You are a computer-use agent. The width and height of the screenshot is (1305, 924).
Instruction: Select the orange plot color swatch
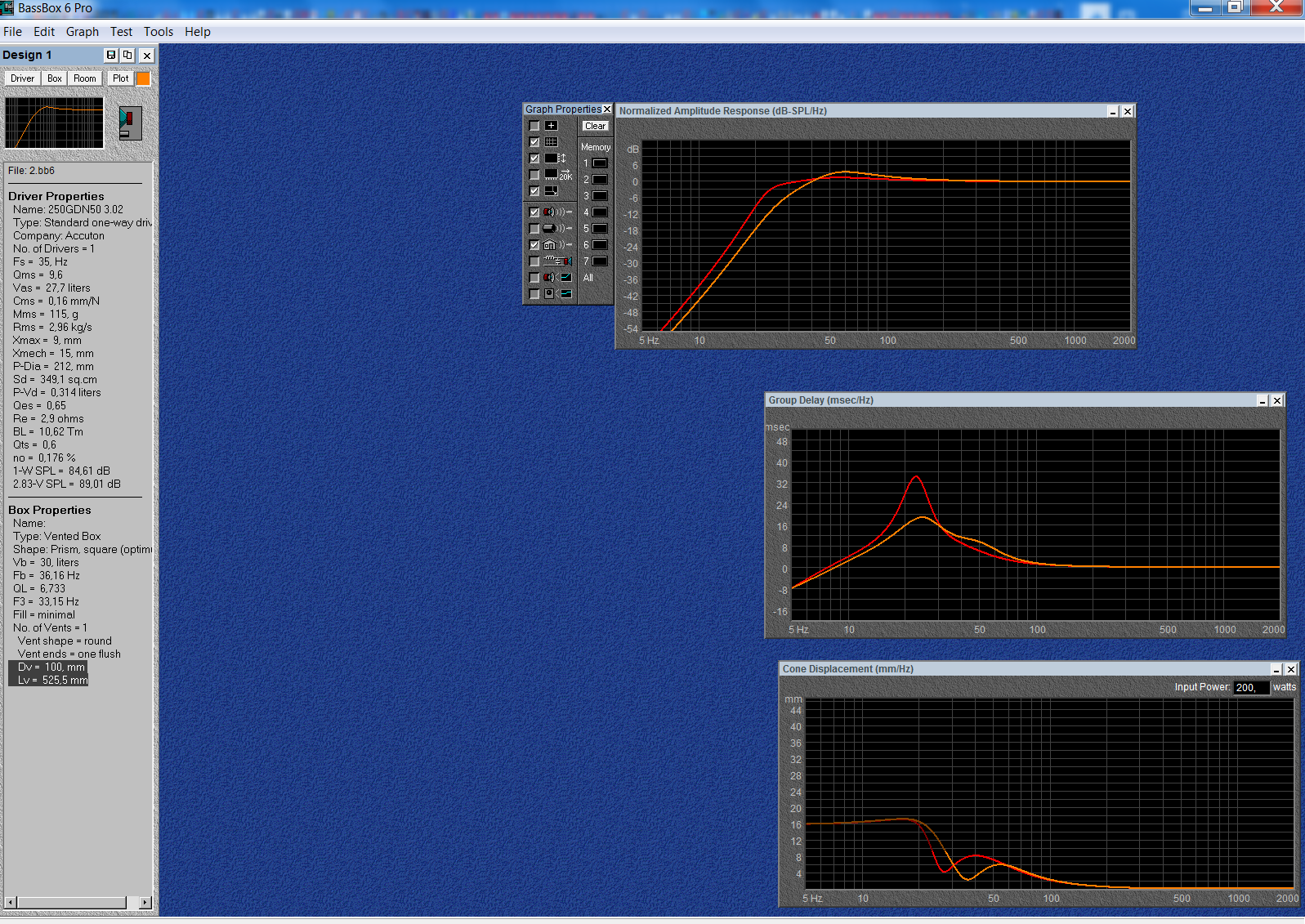tap(143, 78)
